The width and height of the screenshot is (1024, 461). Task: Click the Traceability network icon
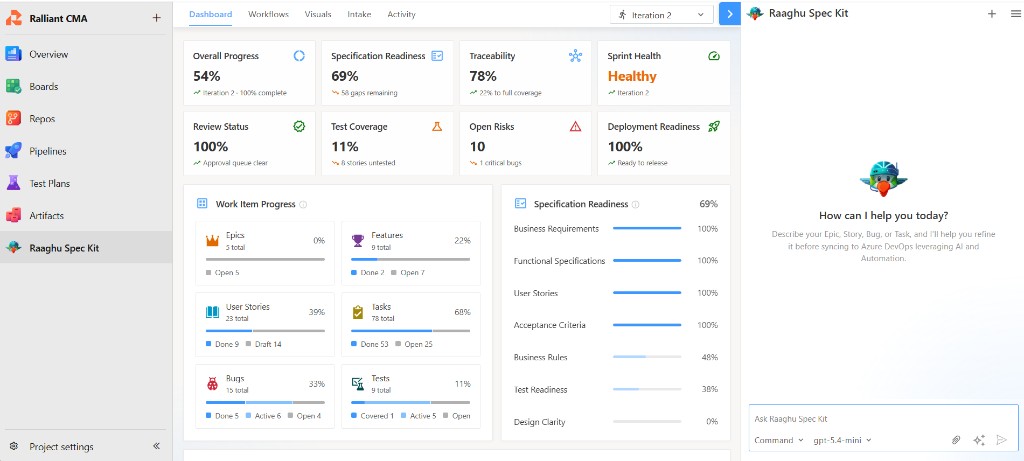point(575,56)
